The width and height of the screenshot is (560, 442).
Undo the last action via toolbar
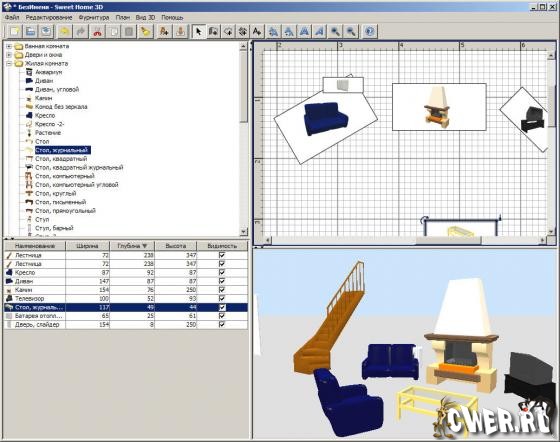point(65,32)
